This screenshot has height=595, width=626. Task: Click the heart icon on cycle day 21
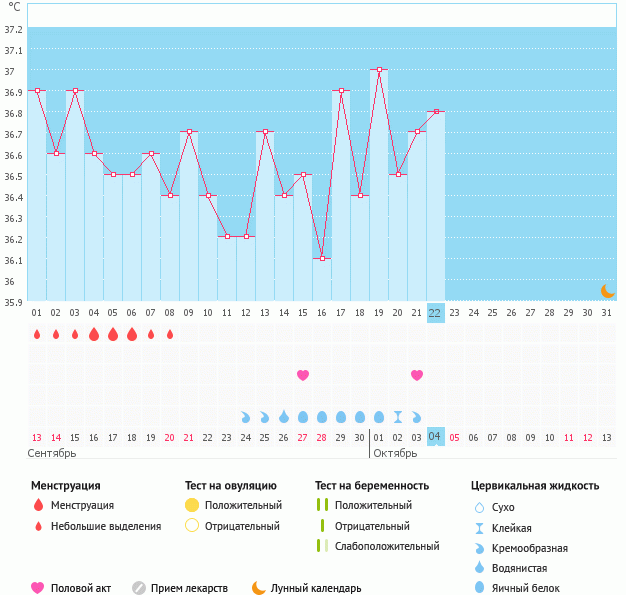coord(417,375)
